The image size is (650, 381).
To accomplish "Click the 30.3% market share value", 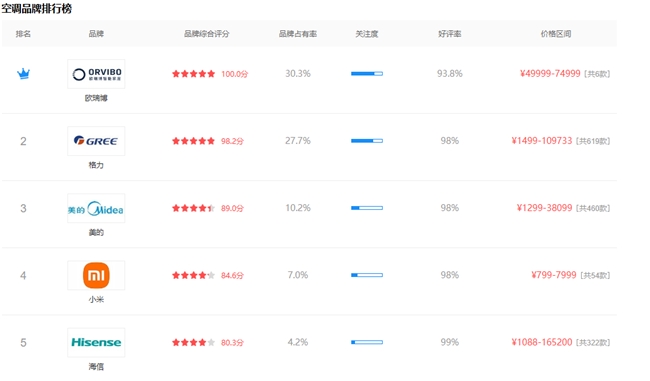I will pyautogui.click(x=298, y=74).
